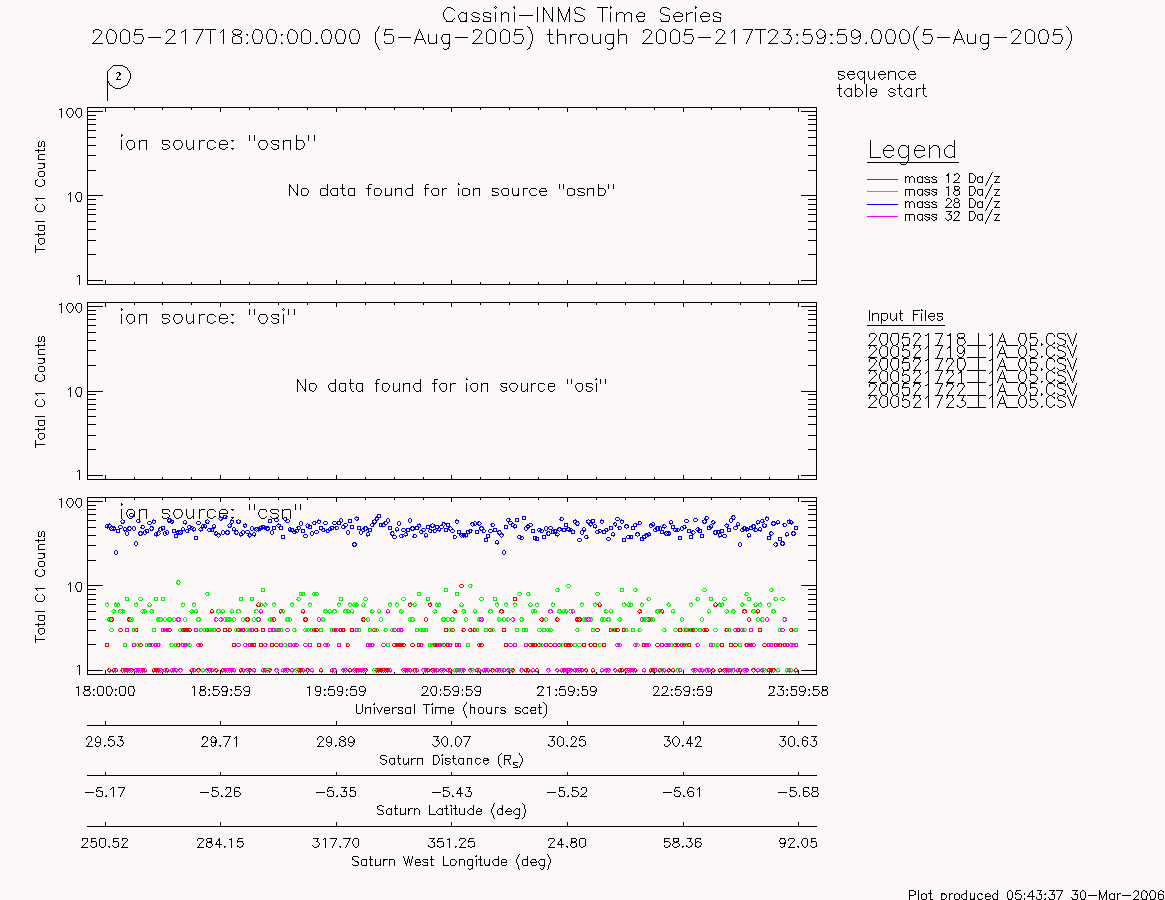Click the 'ion source: "osnb"' panel label
The image size is (1165, 900).
[218, 143]
